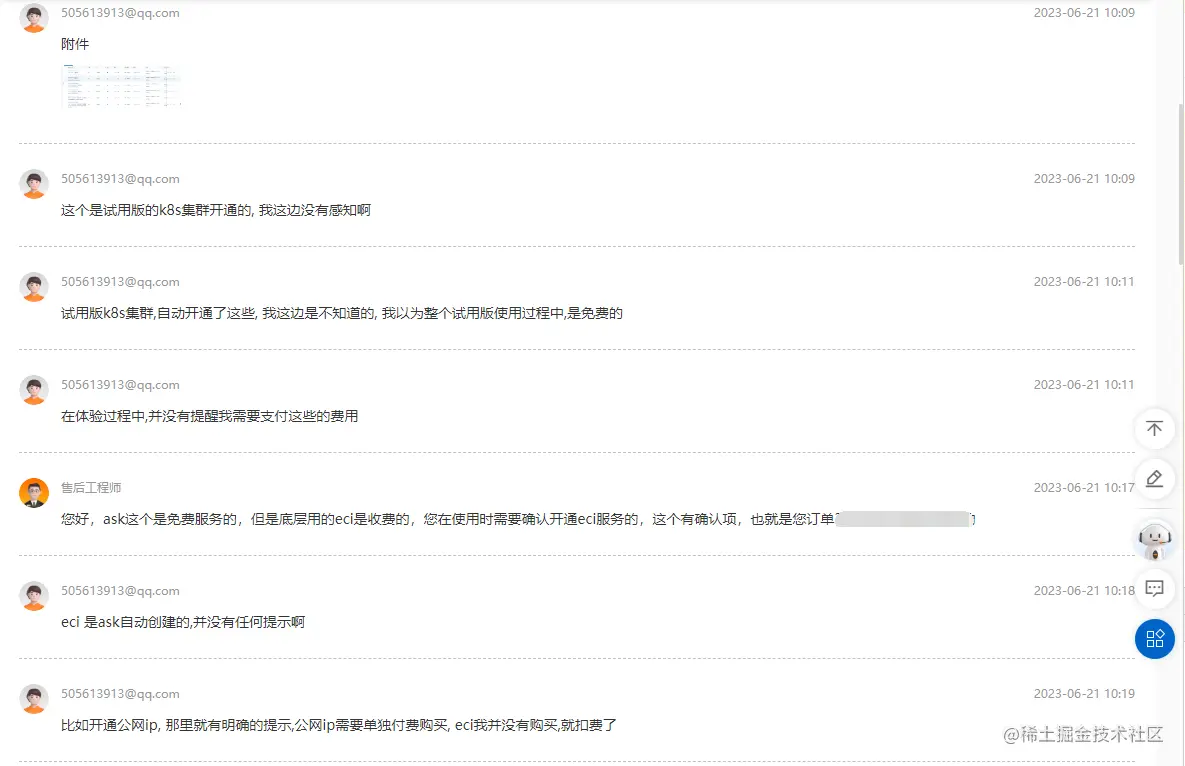Click avatar beside eci 是ask自动创建的 message
Viewport: 1185px width, 766px height.
coord(34,596)
